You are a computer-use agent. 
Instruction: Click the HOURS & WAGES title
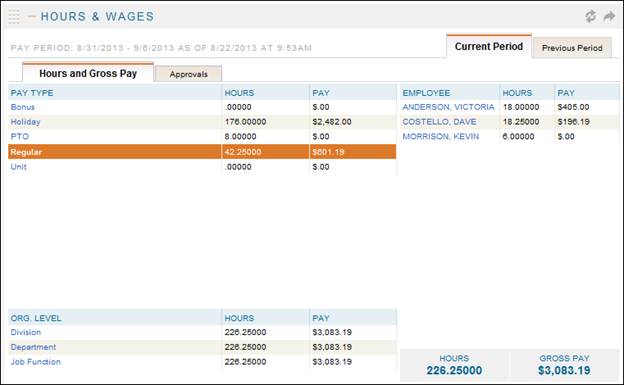(x=97, y=16)
